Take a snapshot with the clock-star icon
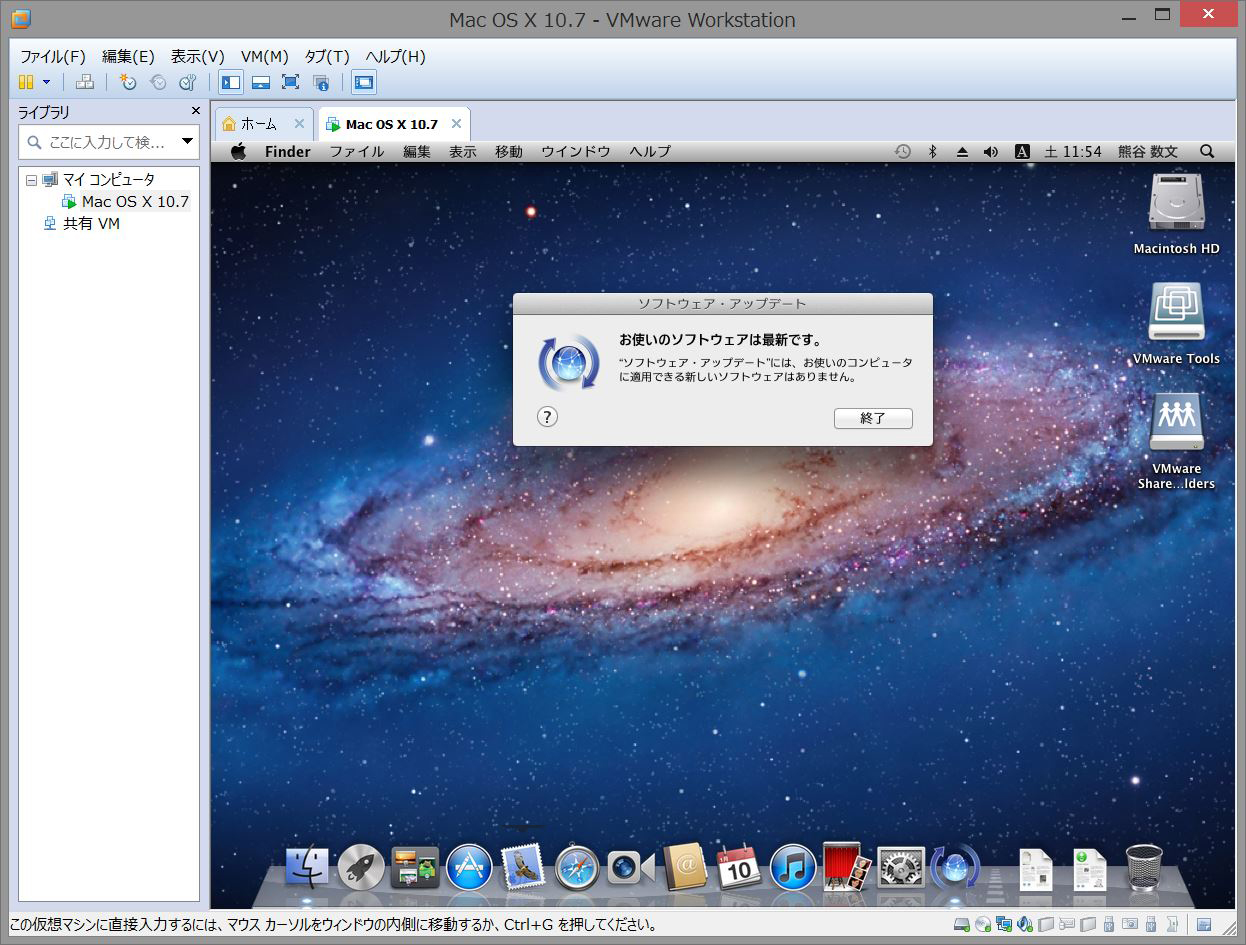 (128, 82)
